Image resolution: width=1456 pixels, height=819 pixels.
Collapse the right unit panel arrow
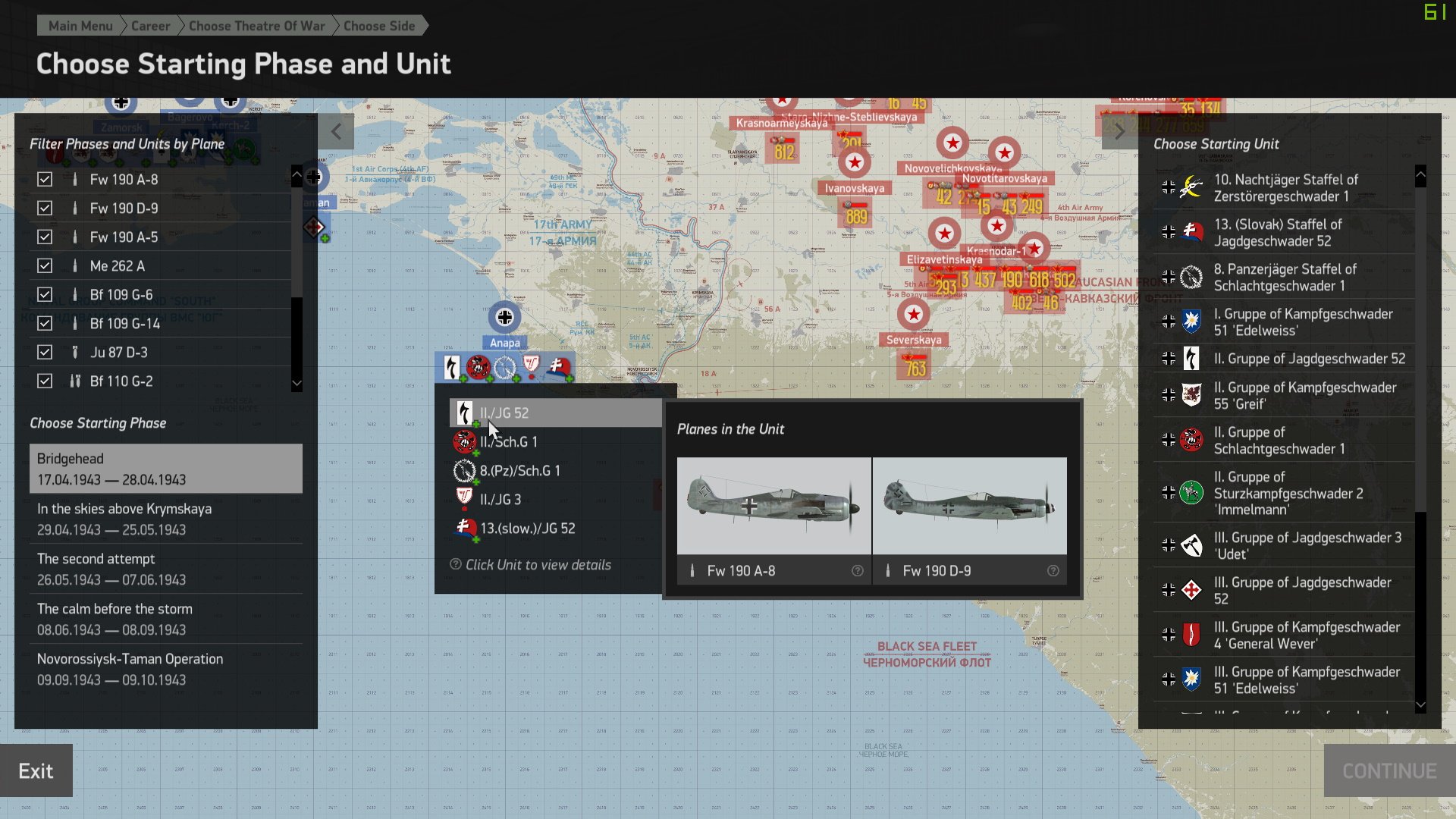coord(1119,131)
